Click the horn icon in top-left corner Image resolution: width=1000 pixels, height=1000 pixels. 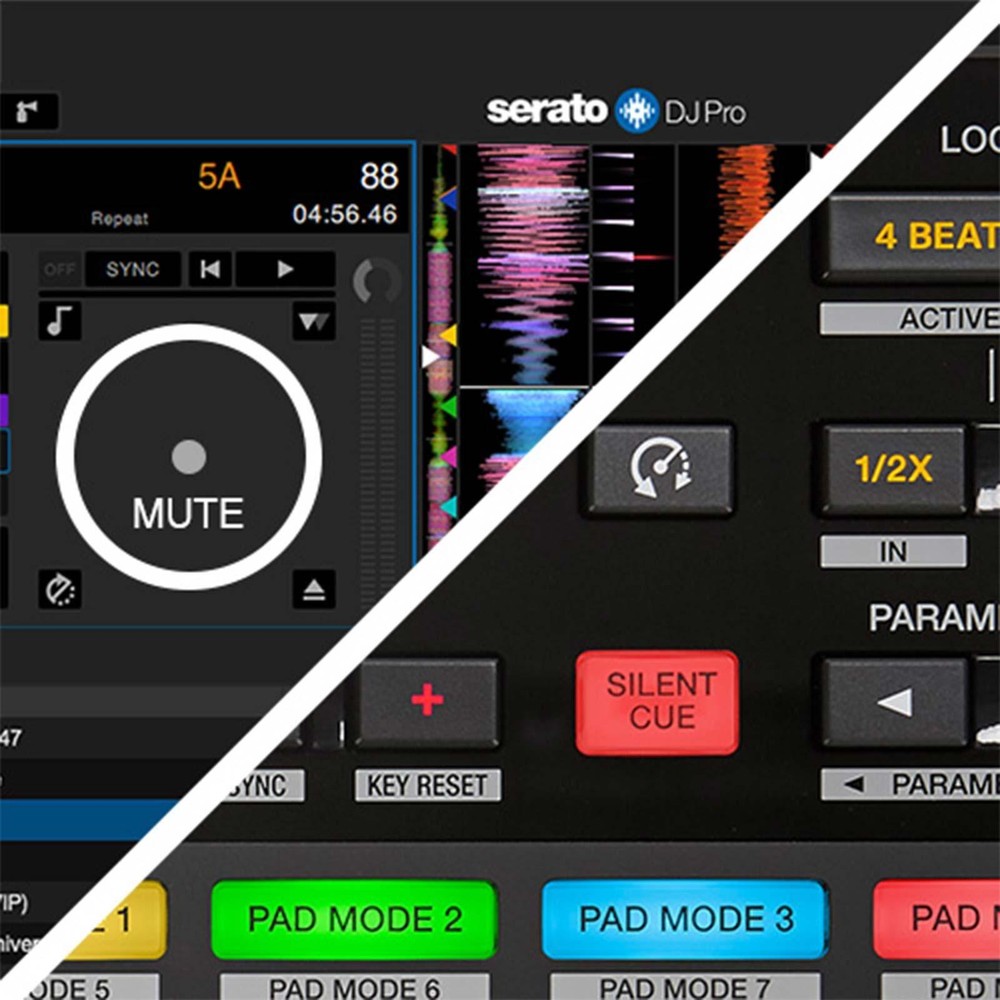pyautogui.click(x=28, y=111)
